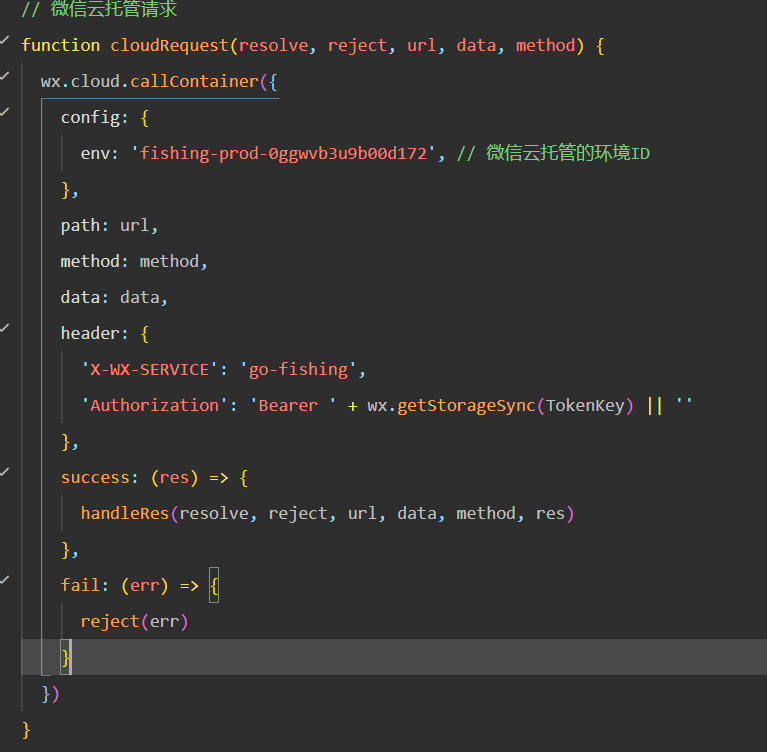The height and width of the screenshot is (752, 767).
Task: Click the 'Bearer ' string literal
Action: coord(293,406)
